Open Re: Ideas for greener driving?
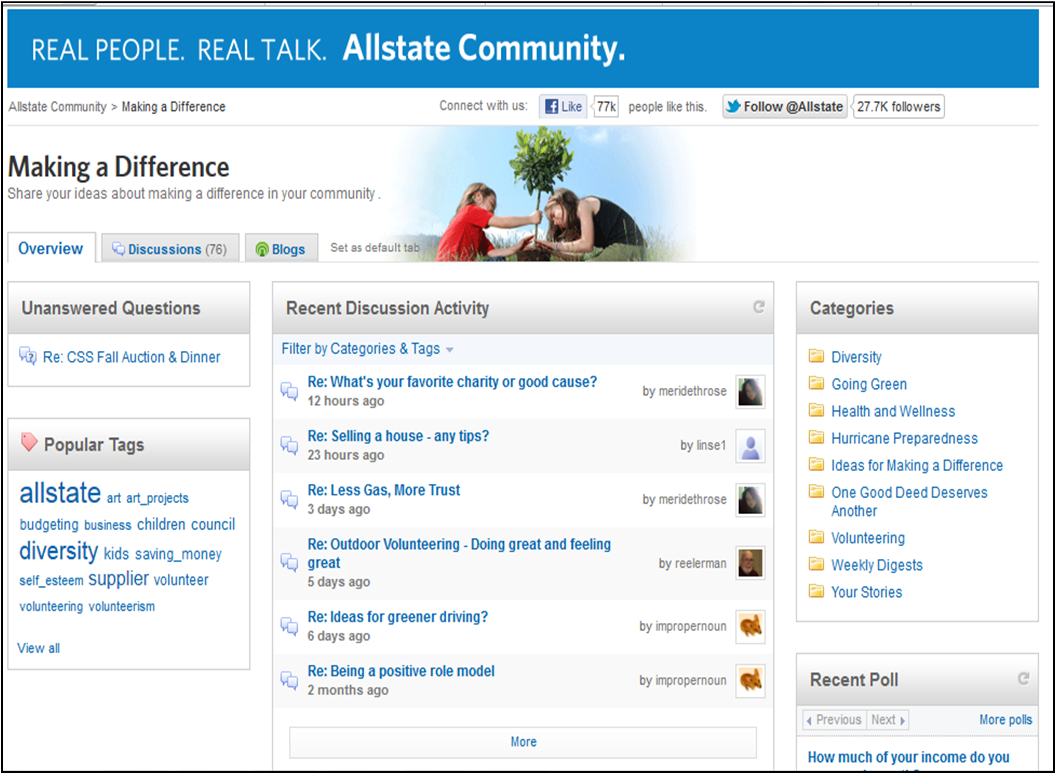This screenshot has height=774, width=1056. (397, 617)
